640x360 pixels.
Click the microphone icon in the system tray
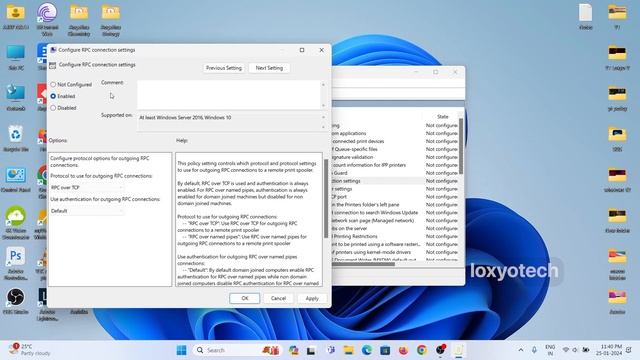[534, 350]
